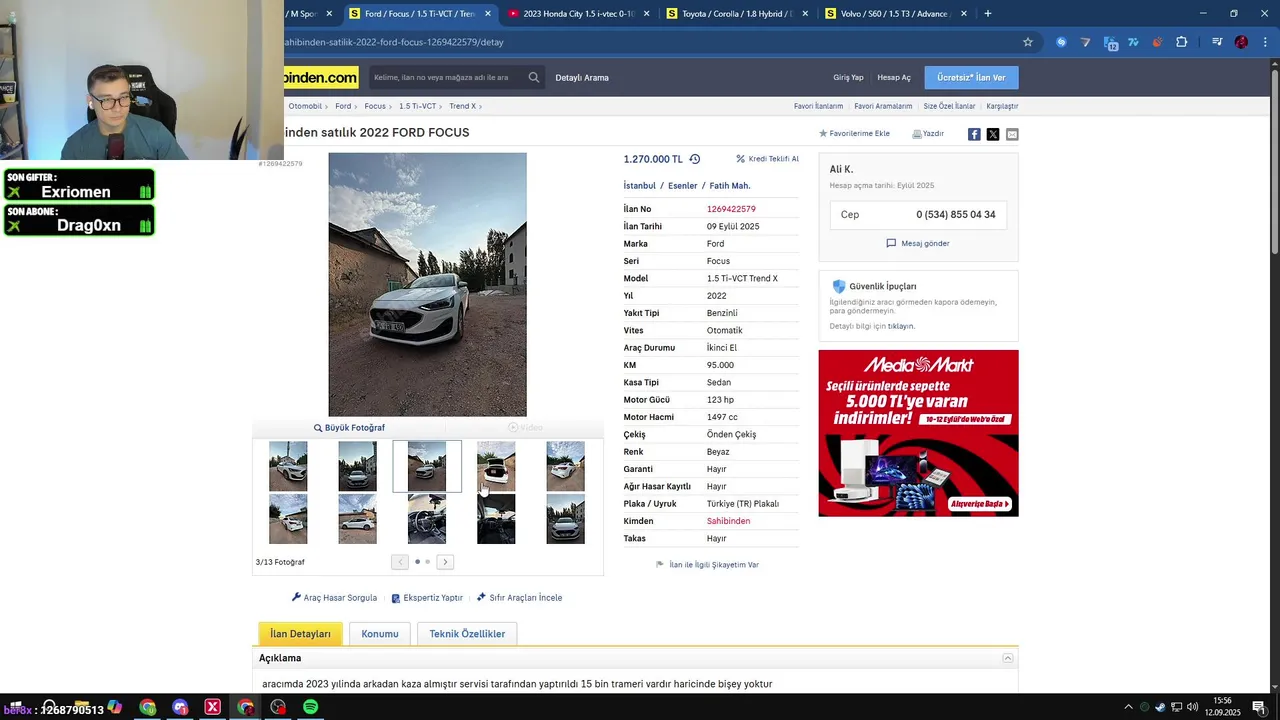Viewport: 1280px width, 720px height.
Task: Click Esenler district link
Action: pyautogui.click(x=683, y=186)
